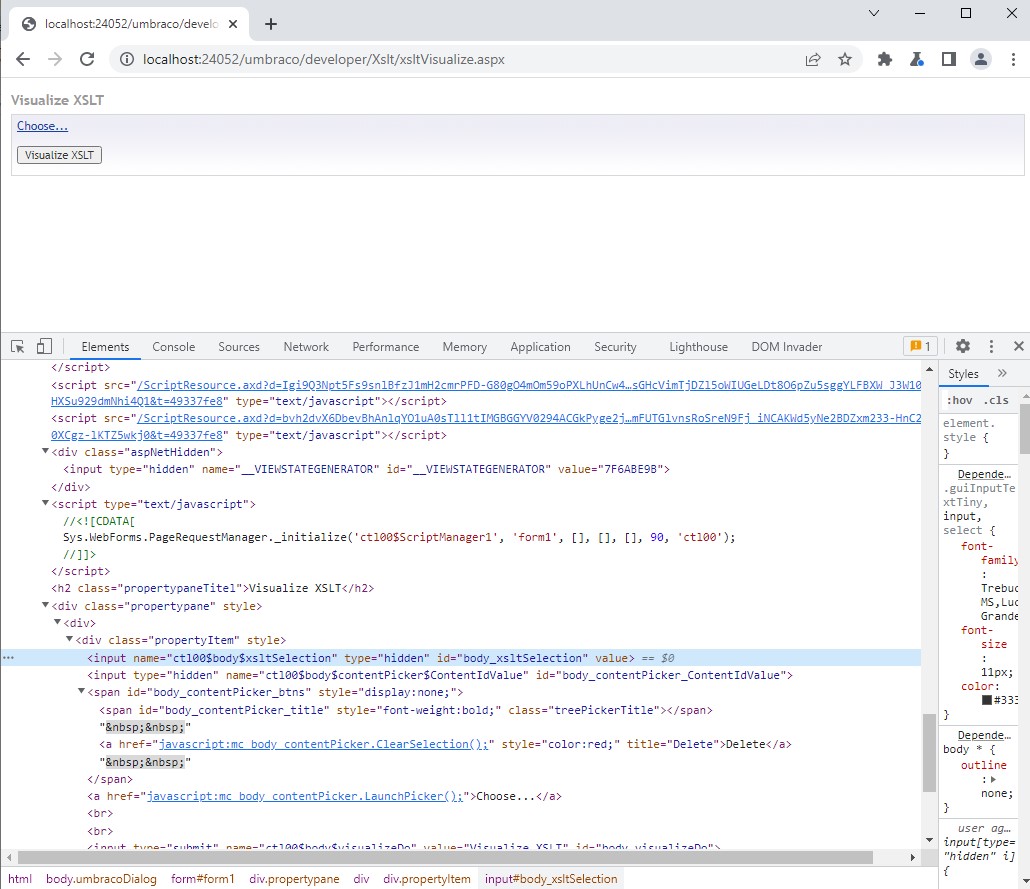The width and height of the screenshot is (1030, 889).
Task: Toggle the device toolbar icon
Action: point(44,346)
